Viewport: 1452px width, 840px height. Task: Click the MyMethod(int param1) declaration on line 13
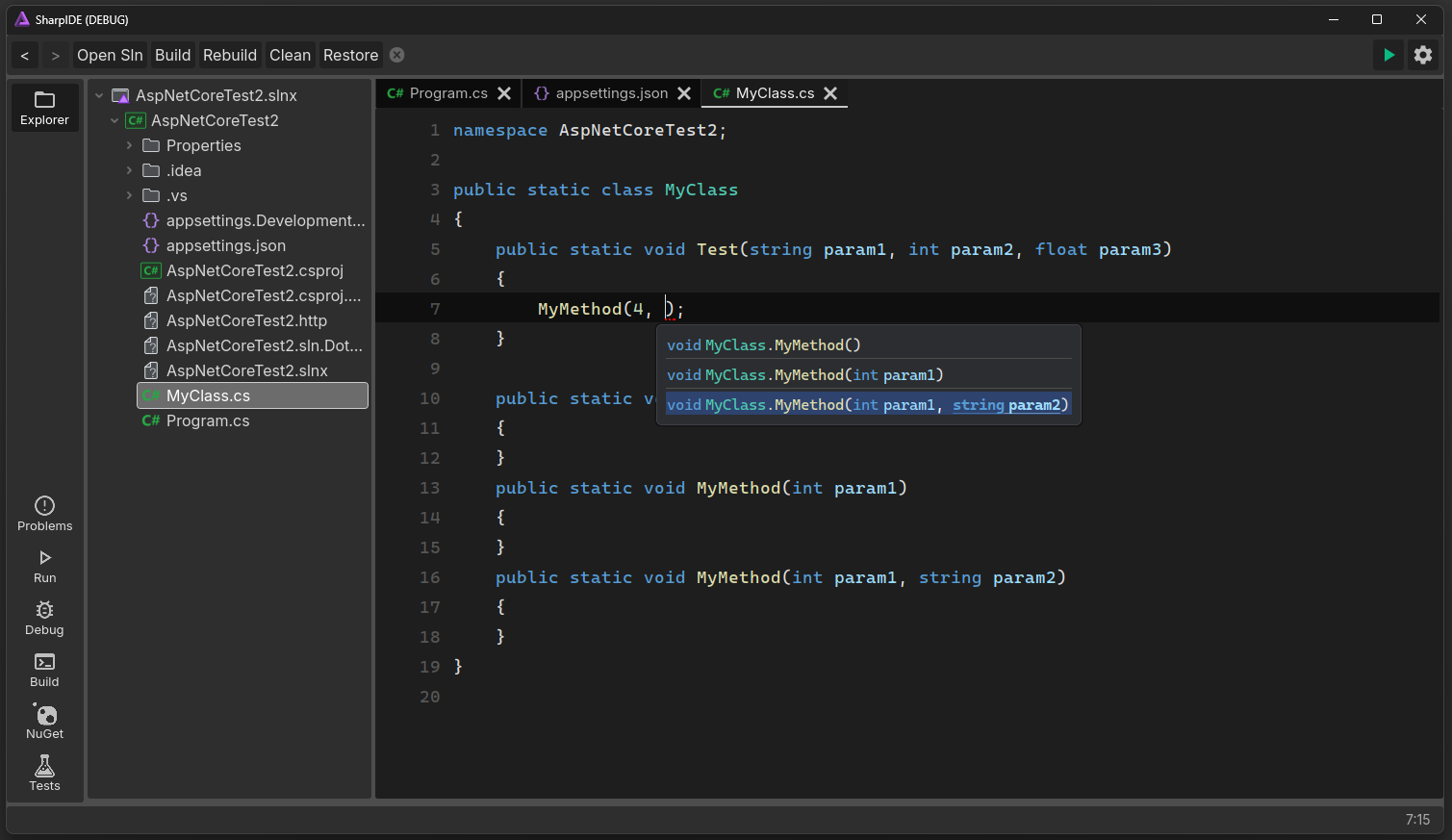701,488
